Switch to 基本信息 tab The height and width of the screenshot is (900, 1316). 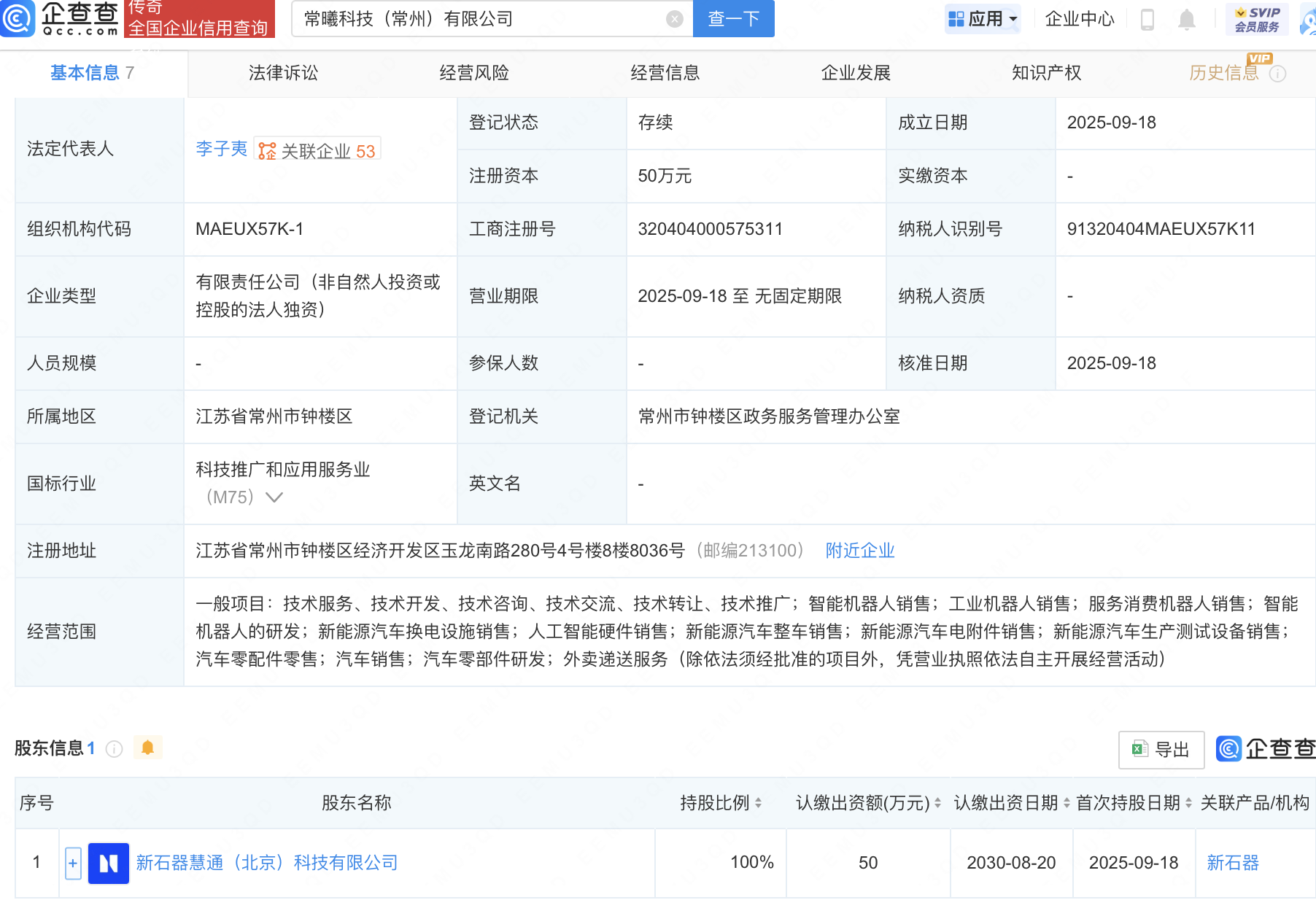tap(92, 73)
